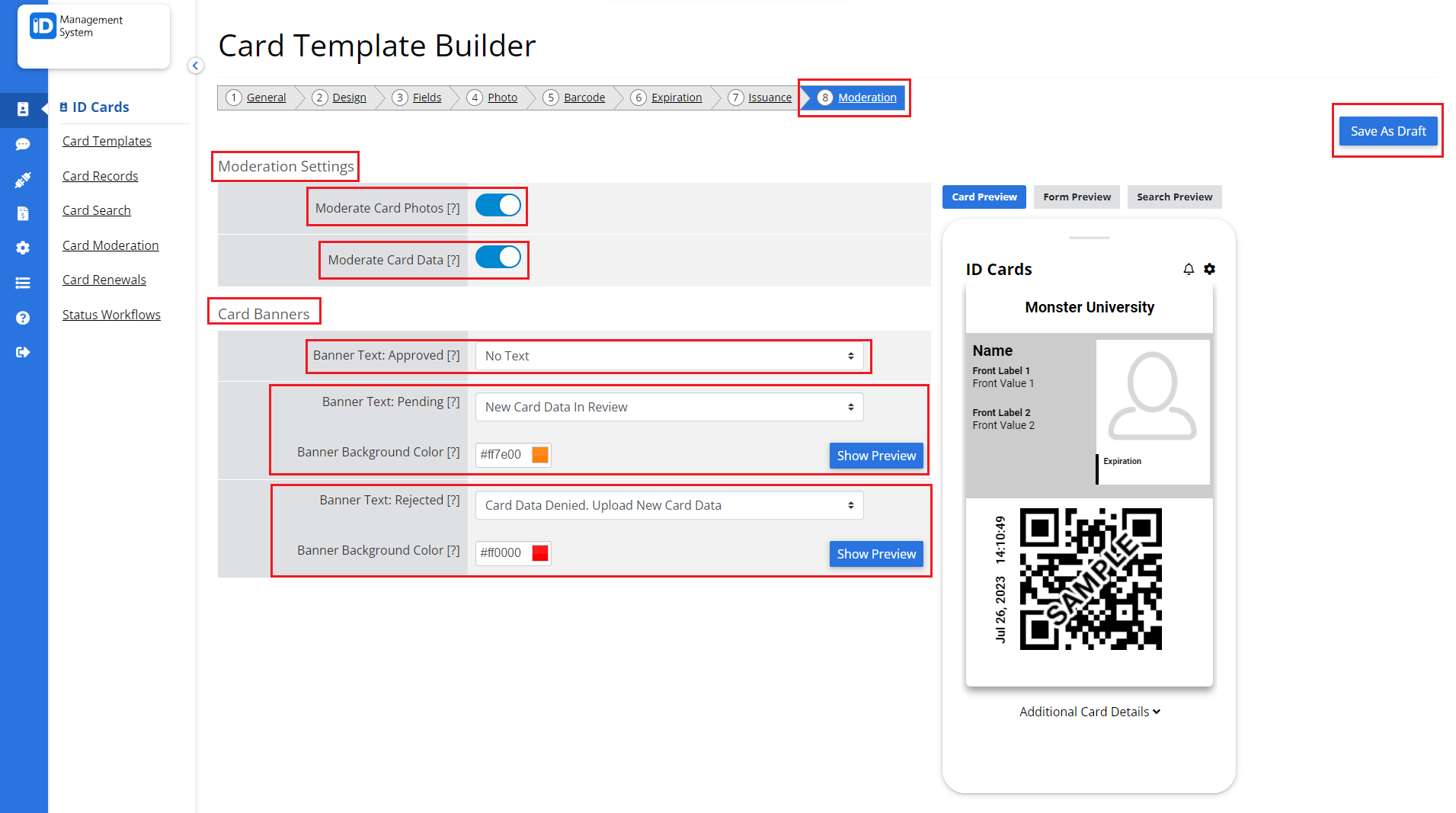This screenshot has width=1456, height=813.
Task: Go to the Expiration step
Action: 677,97
